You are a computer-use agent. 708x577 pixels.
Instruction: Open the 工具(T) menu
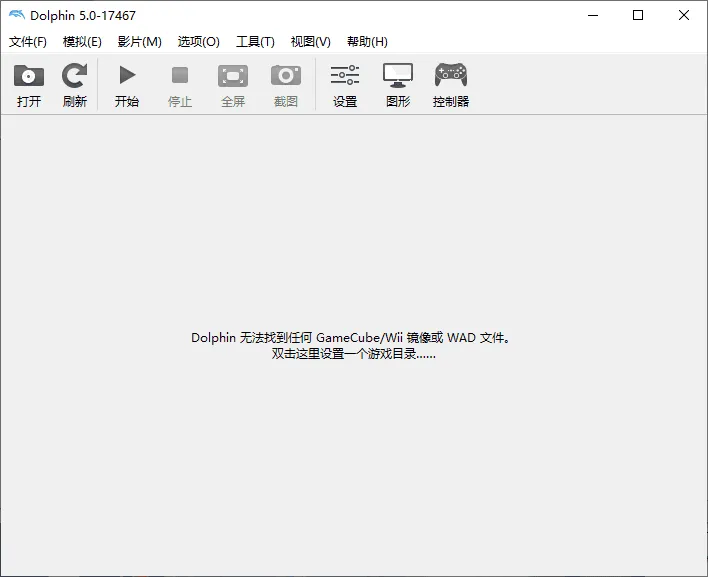pos(255,42)
